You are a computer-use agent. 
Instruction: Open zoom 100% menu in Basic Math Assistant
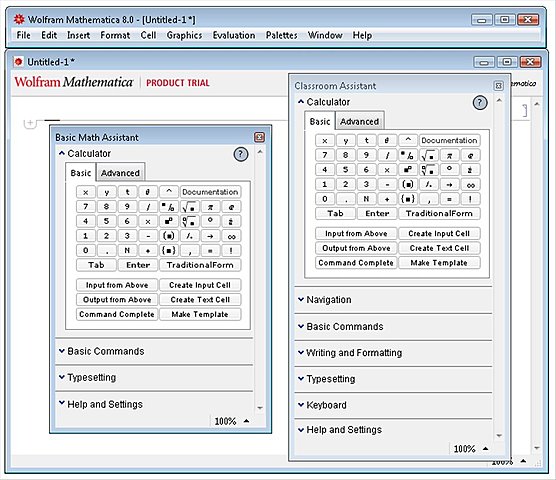pos(232,421)
